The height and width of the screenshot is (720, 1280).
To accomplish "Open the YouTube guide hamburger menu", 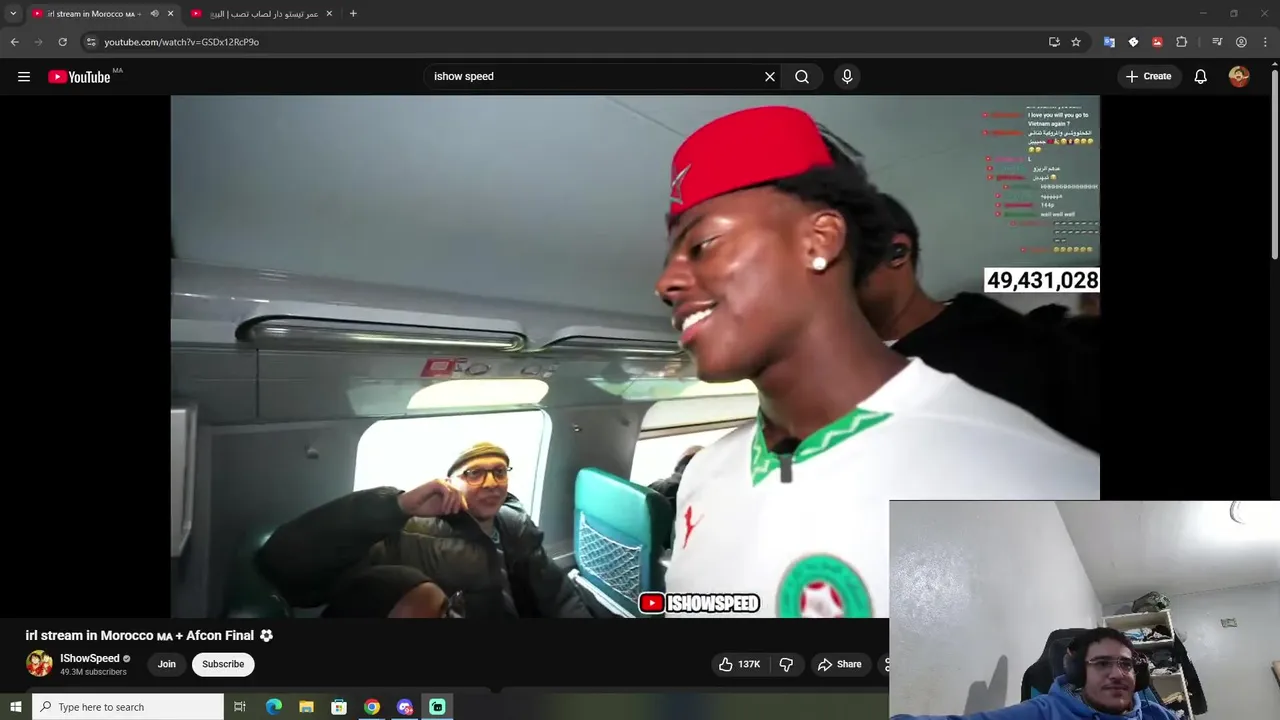I will [24, 76].
